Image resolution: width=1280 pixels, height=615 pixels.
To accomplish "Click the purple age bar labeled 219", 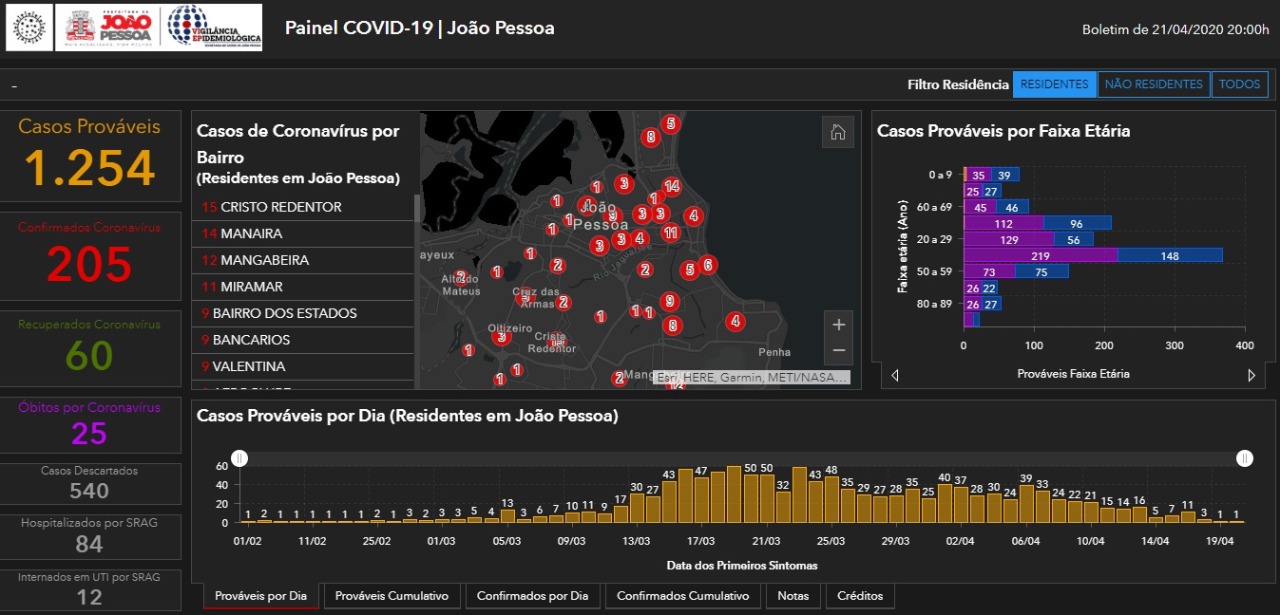I will [x=1041, y=255].
